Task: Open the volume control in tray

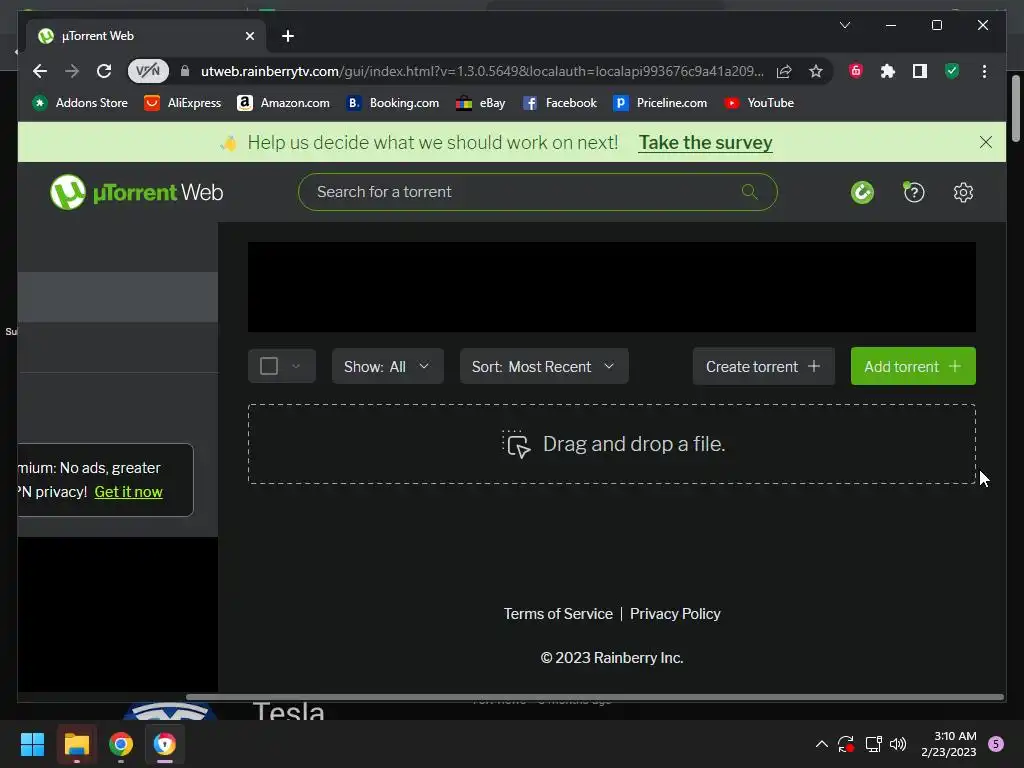Action: pos(898,744)
